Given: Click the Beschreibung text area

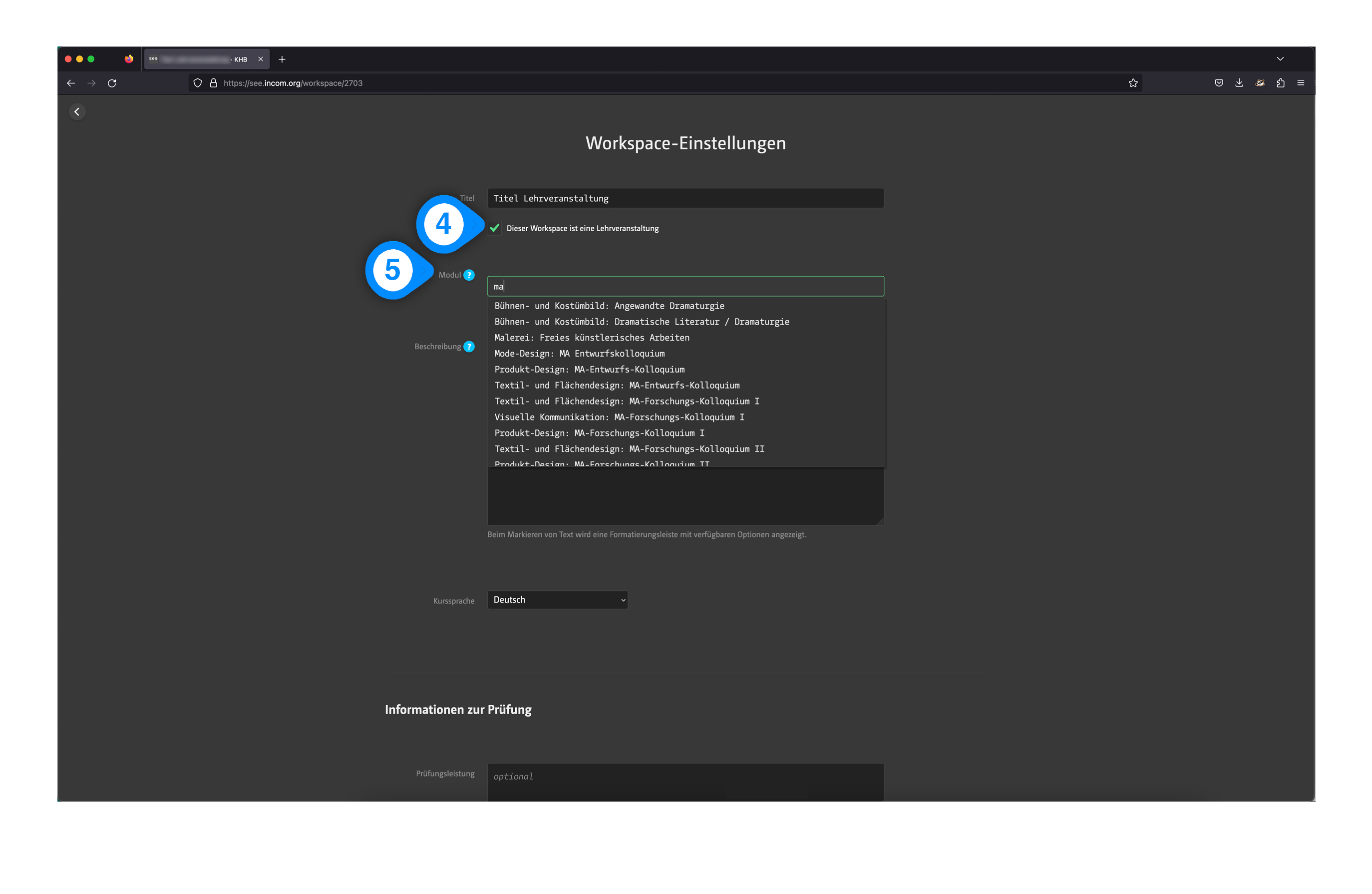Looking at the screenshot, I should [686, 496].
